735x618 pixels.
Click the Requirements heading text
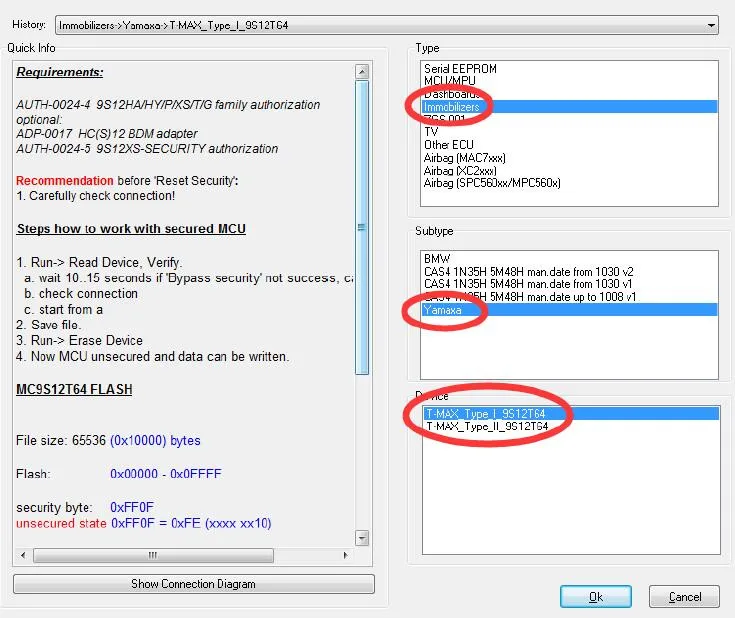[60, 72]
